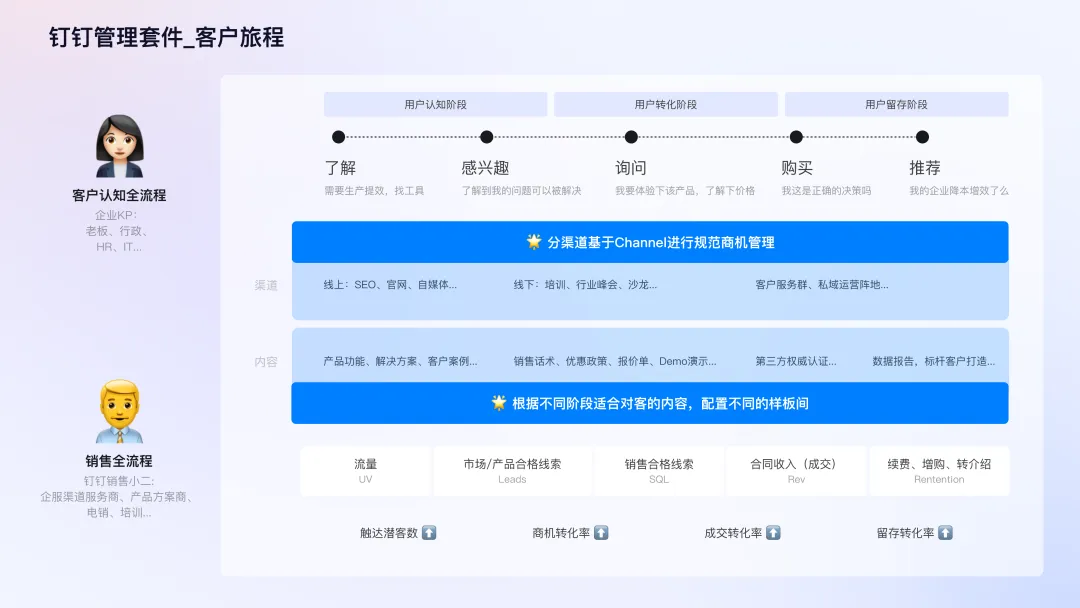1080x608 pixels.
Task: Click the 续费、增购、转介绍 card
Action: pos(939,471)
